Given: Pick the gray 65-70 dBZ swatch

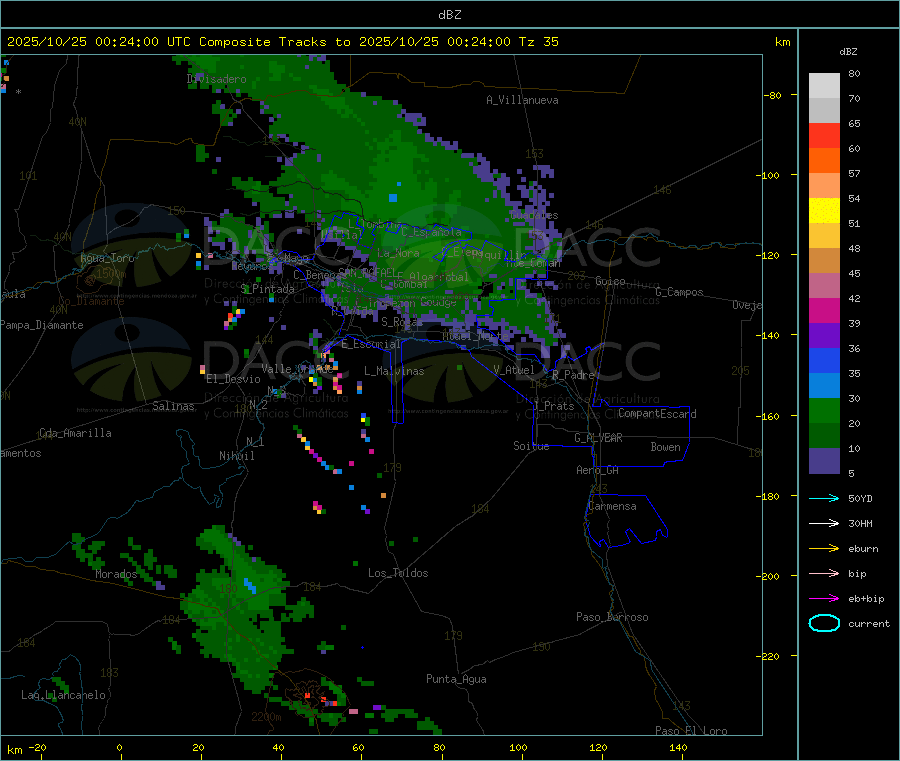Looking at the screenshot, I should tap(824, 111).
